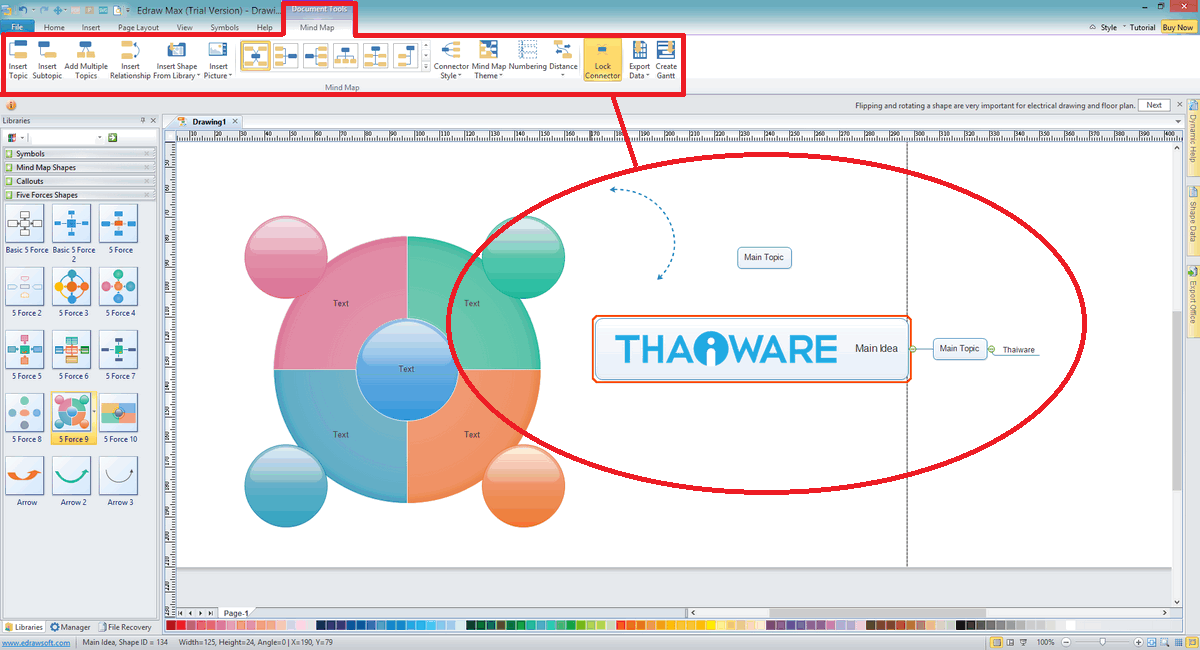
Task: Expand the Callouts library section
Action: 80,182
